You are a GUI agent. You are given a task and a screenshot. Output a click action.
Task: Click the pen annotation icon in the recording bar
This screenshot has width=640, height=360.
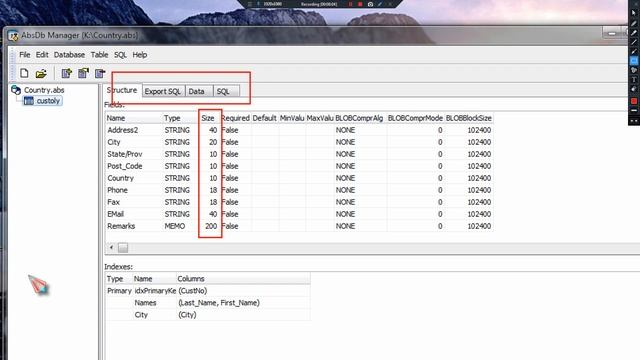[380, 4]
